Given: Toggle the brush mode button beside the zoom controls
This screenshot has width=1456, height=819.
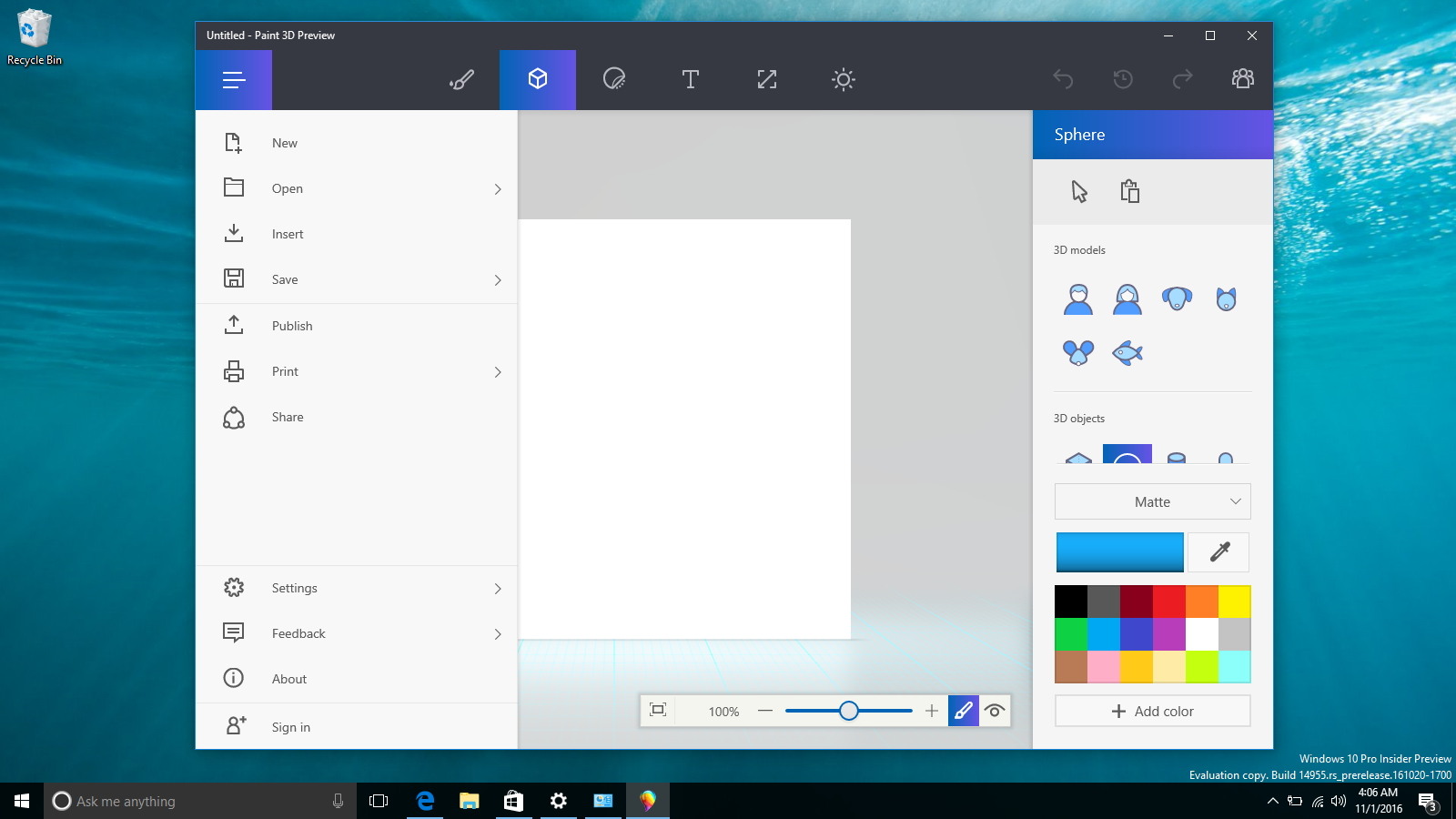Looking at the screenshot, I should point(963,711).
